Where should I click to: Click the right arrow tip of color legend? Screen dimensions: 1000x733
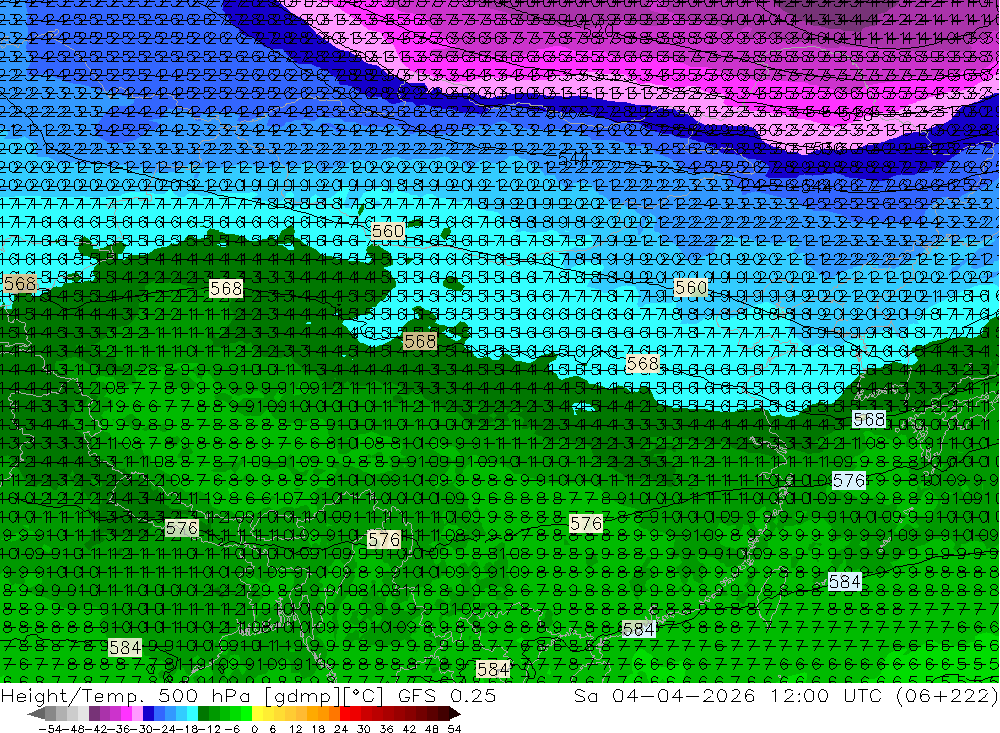pos(456,714)
